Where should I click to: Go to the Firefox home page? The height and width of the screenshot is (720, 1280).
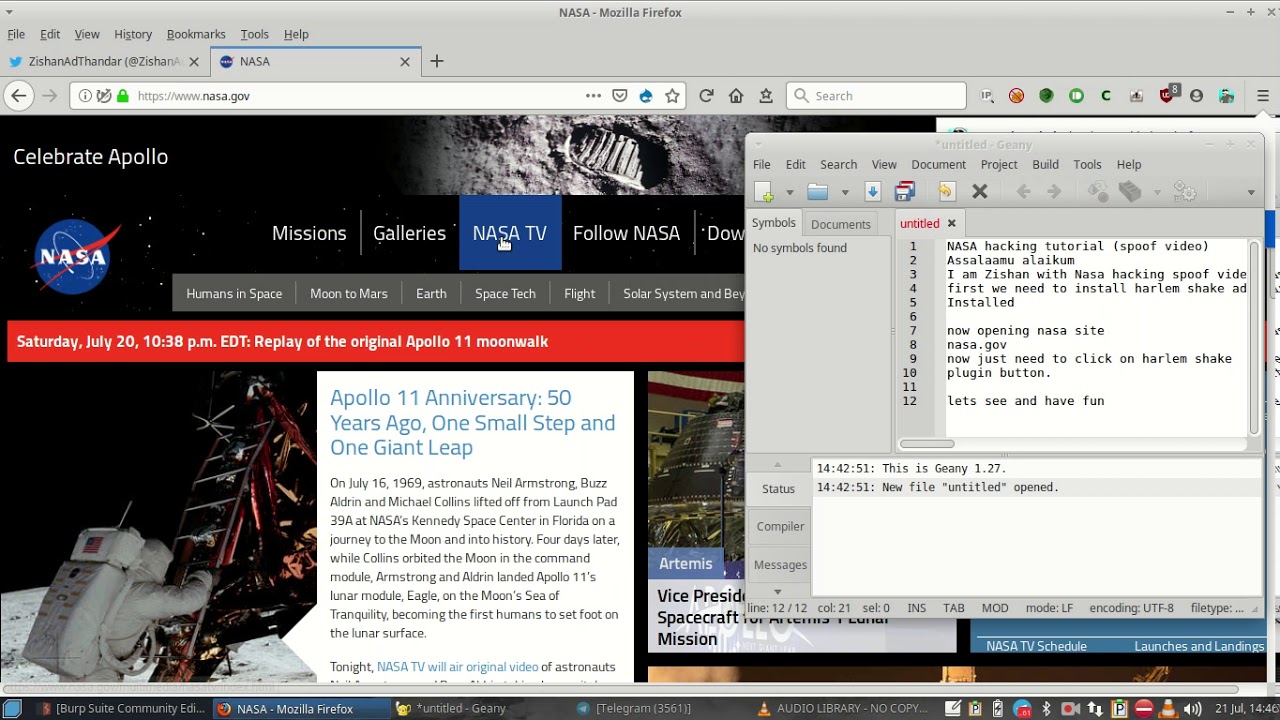coord(736,96)
